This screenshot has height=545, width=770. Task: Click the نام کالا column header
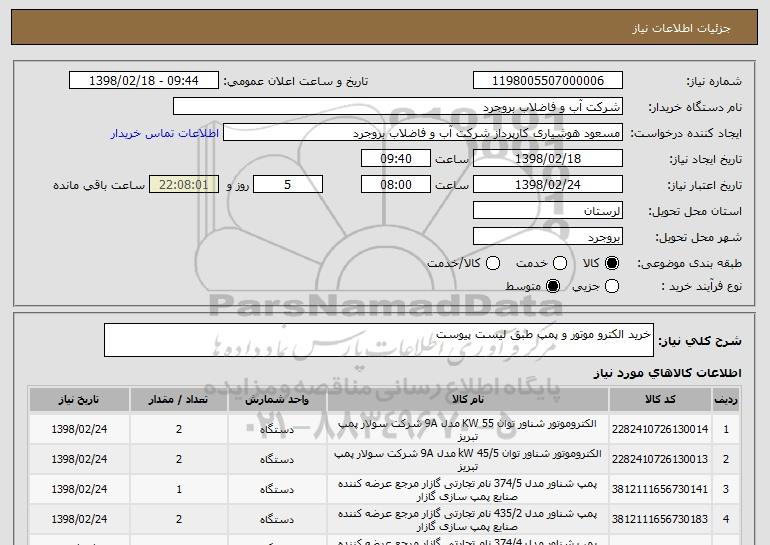pyautogui.click(x=468, y=400)
